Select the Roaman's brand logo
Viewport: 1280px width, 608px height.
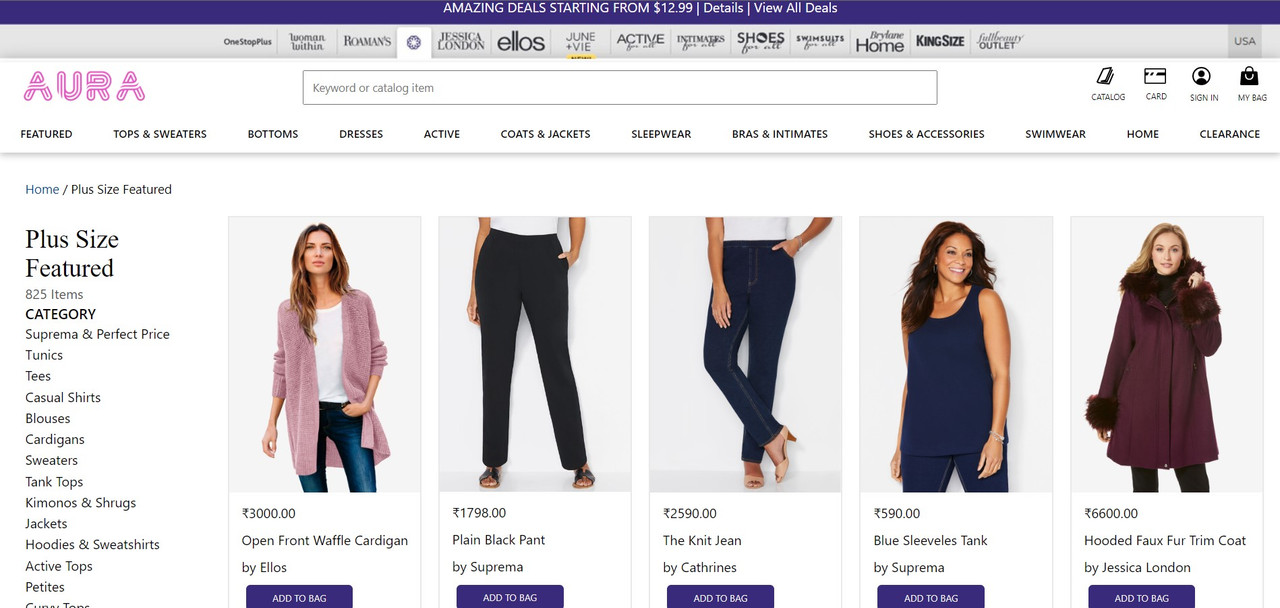tap(367, 42)
